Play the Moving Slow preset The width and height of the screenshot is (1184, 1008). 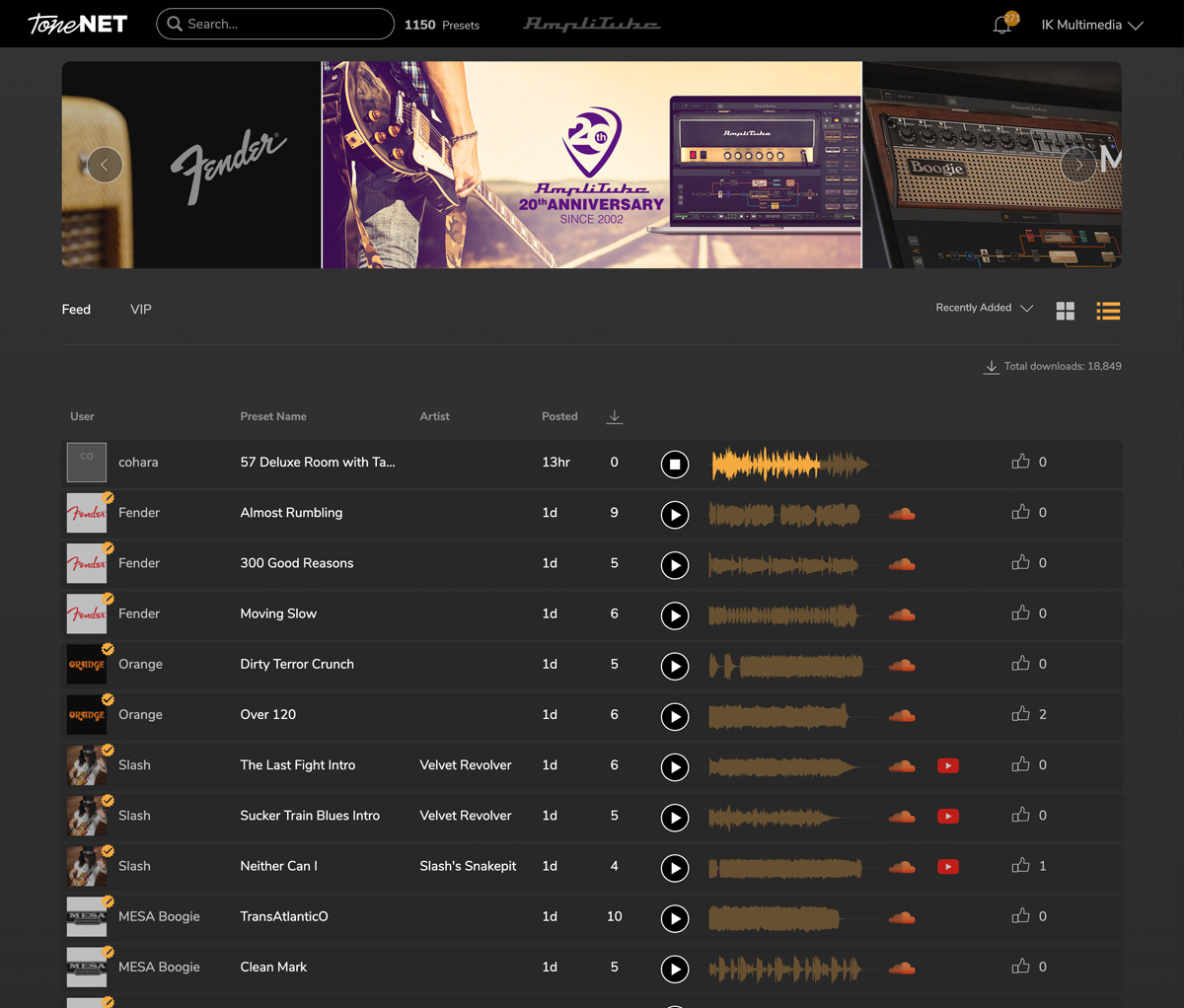pyautogui.click(x=675, y=615)
